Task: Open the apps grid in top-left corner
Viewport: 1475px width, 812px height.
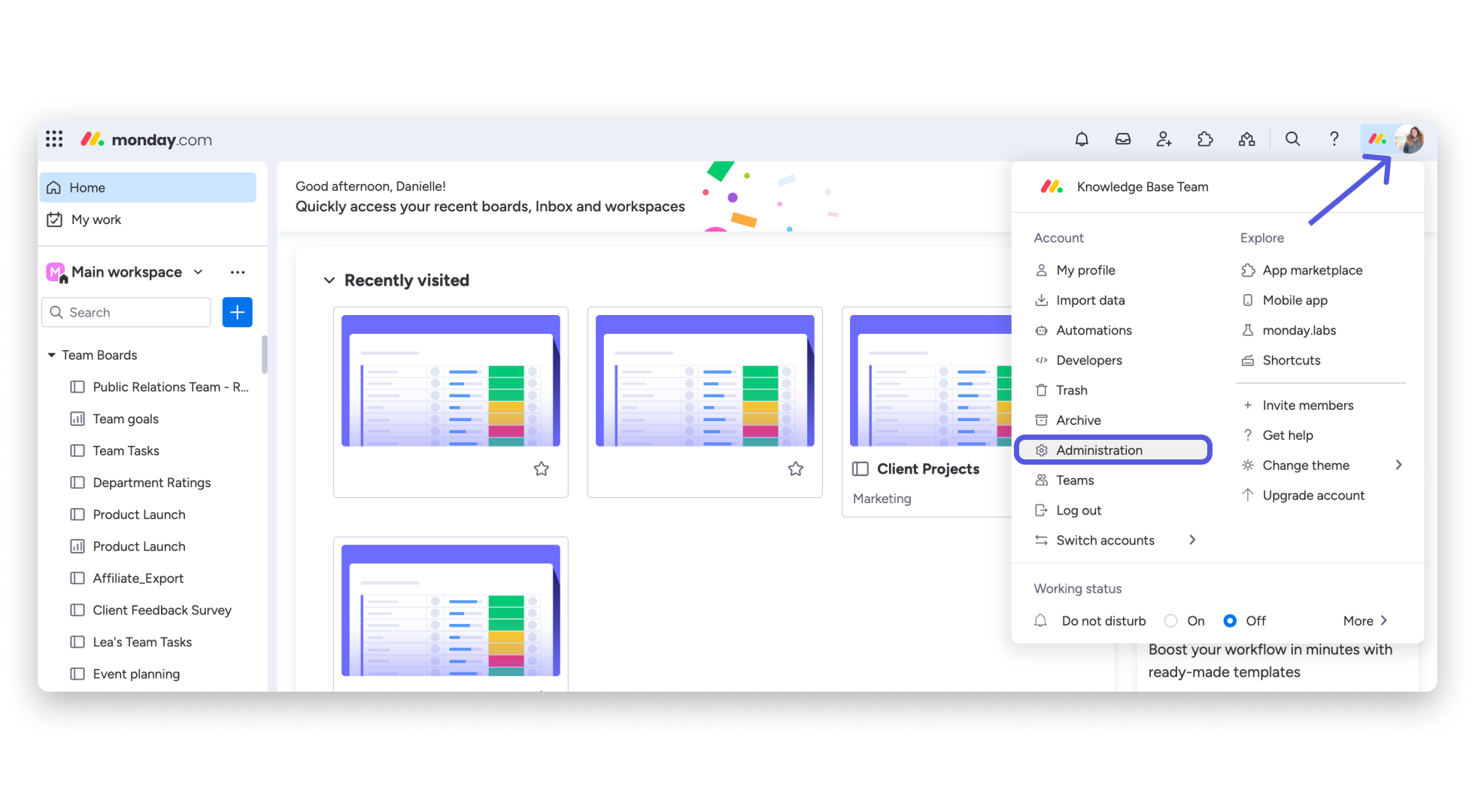Action: tap(53, 138)
